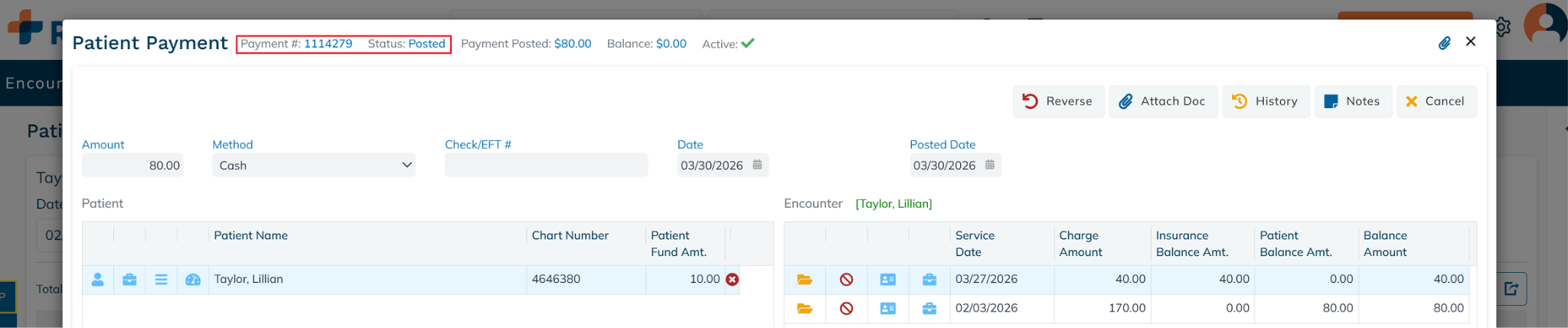Click the Check/EFT # input field
Screen dimensions: 1568x328
(546, 166)
